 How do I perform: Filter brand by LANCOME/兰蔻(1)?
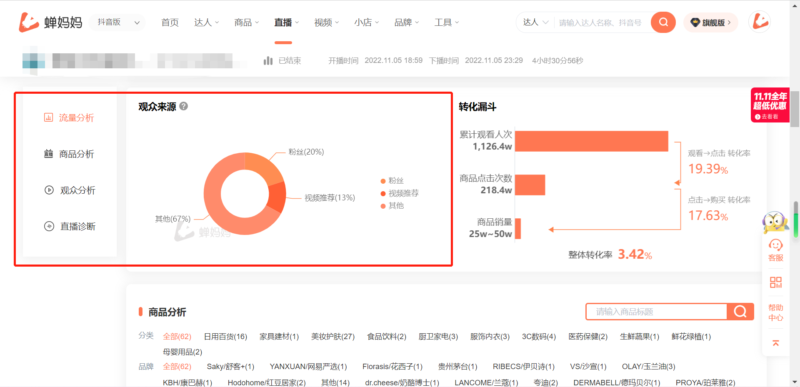pos(485,382)
